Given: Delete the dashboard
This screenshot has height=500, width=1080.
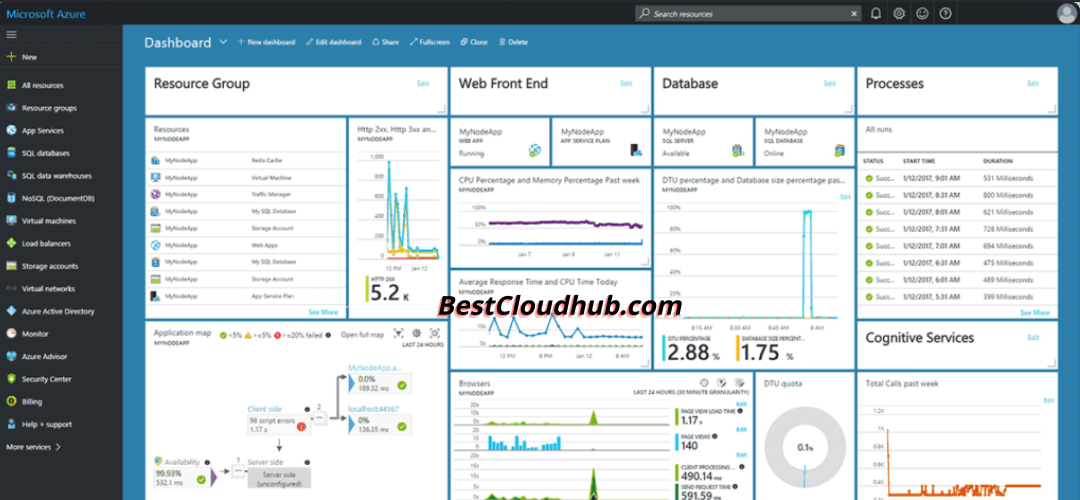Looking at the screenshot, I should click(514, 42).
